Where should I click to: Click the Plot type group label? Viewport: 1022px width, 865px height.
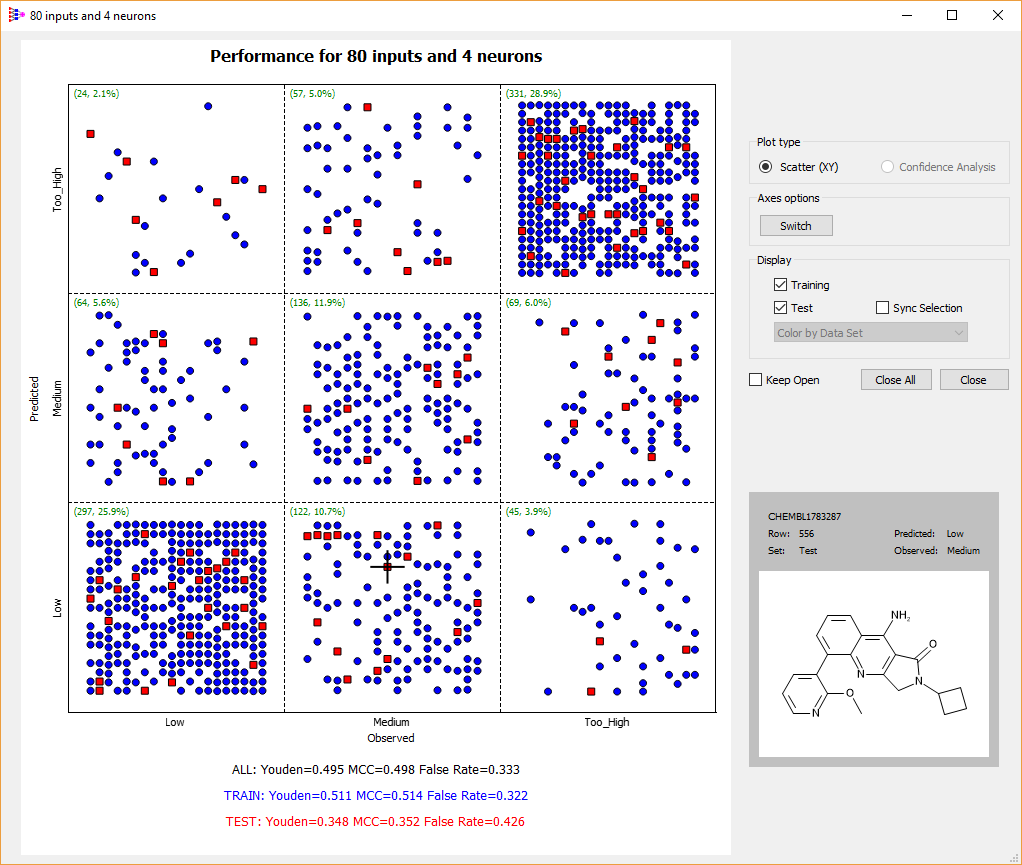click(778, 142)
